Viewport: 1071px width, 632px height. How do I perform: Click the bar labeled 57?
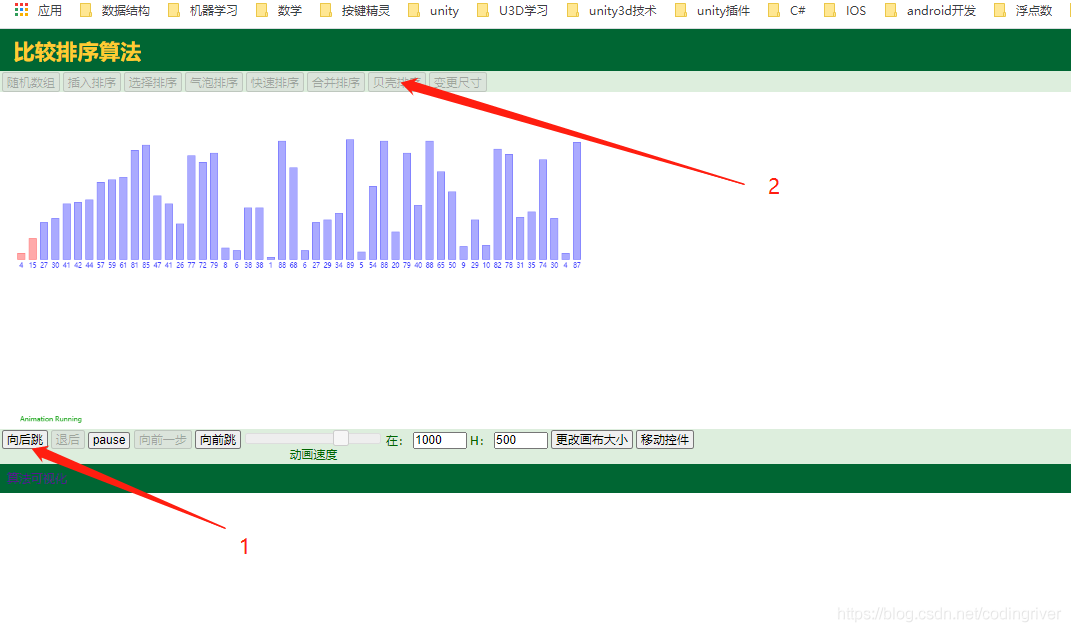[100, 221]
